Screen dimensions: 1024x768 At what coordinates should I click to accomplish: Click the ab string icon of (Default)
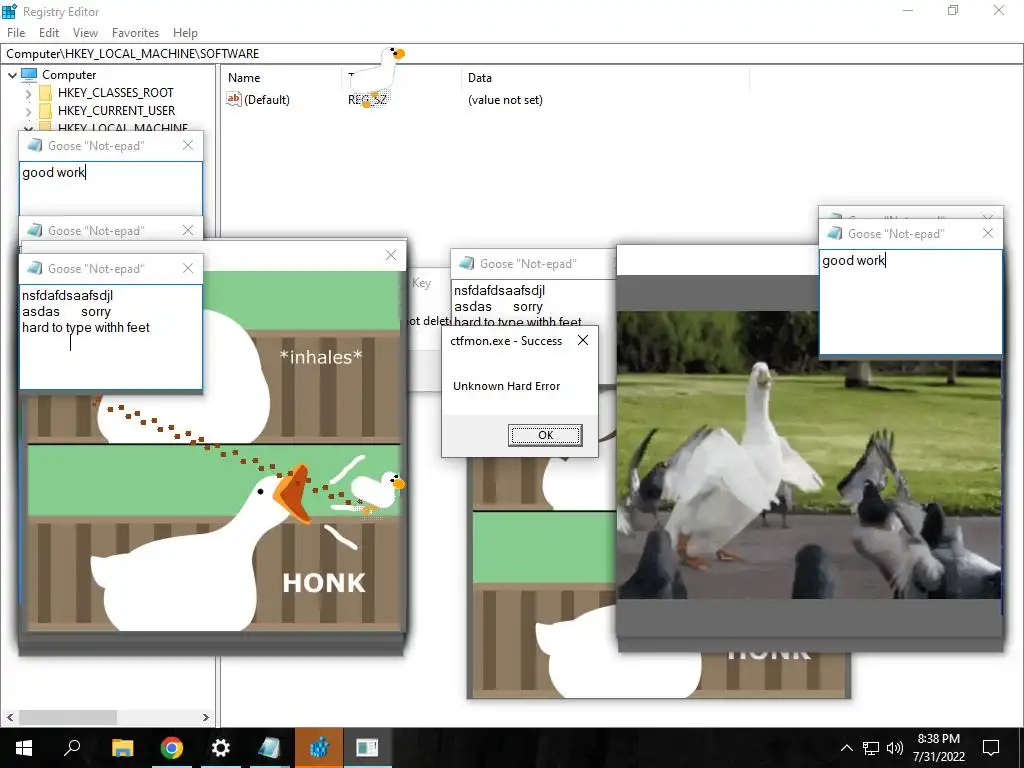pyautogui.click(x=234, y=99)
